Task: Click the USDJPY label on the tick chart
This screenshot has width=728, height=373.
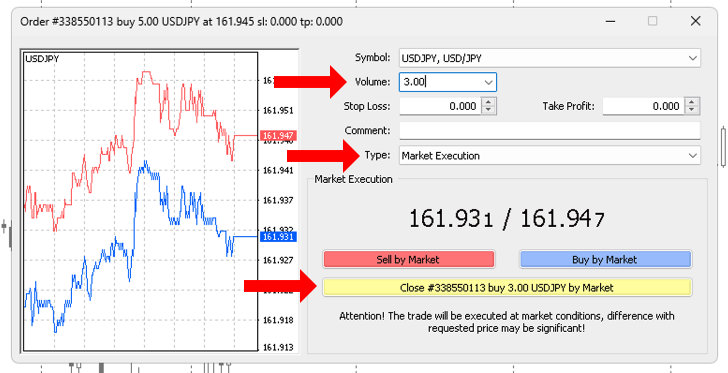Action: [42, 59]
